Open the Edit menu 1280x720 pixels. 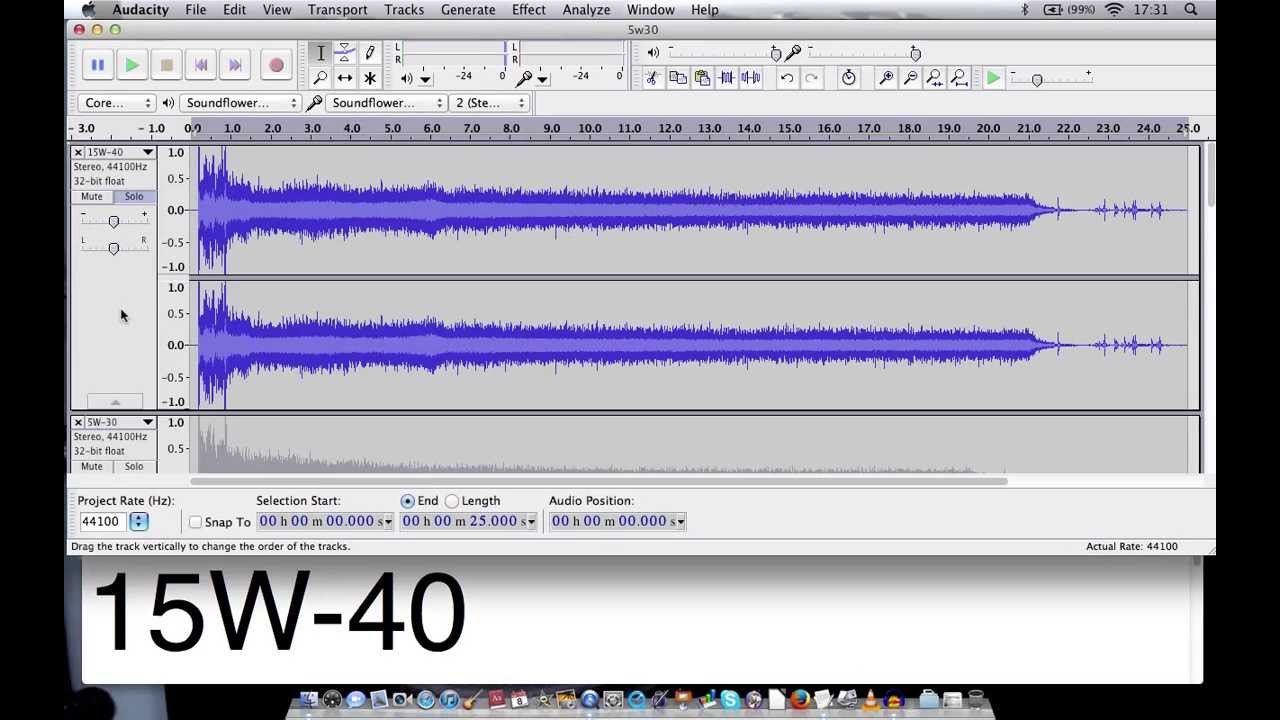click(x=234, y=10)
